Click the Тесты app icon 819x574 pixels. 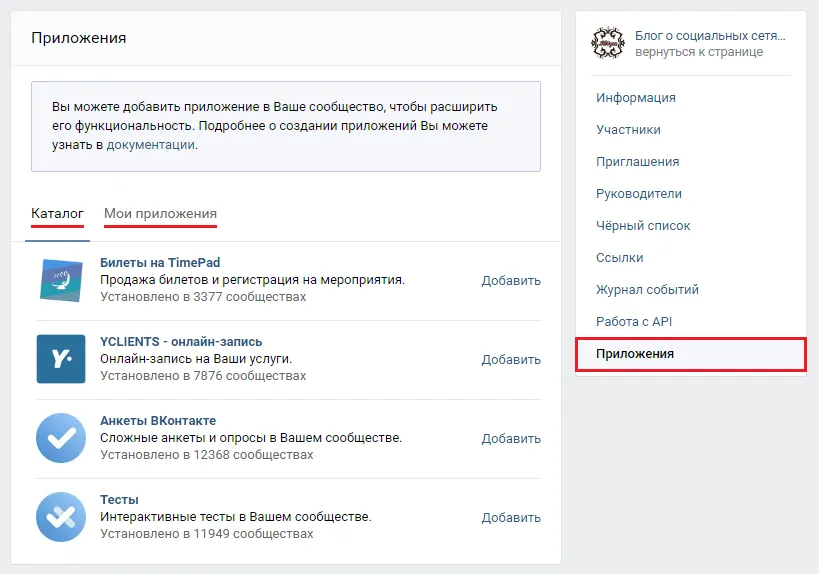tap(61, 517)
